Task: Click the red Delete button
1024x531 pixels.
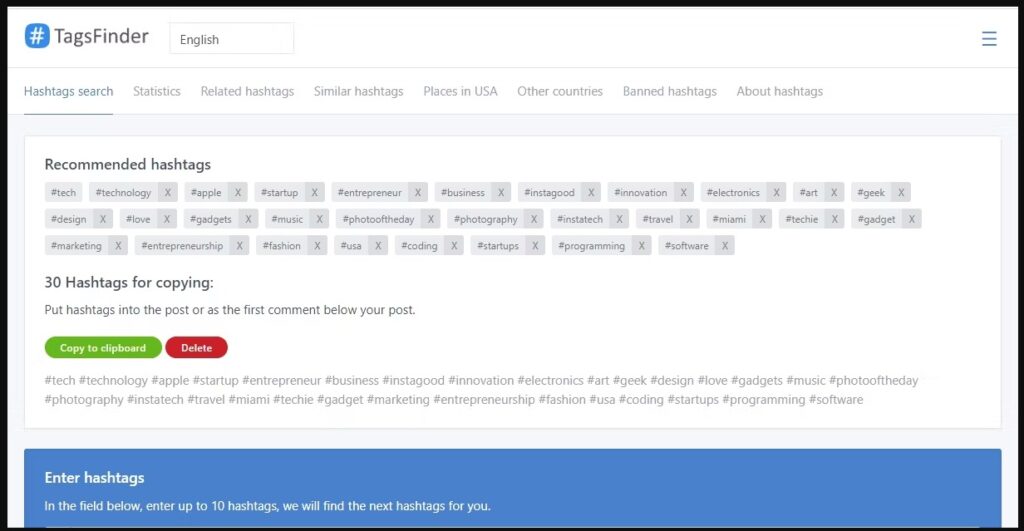Action: click(x=196, y=348)
